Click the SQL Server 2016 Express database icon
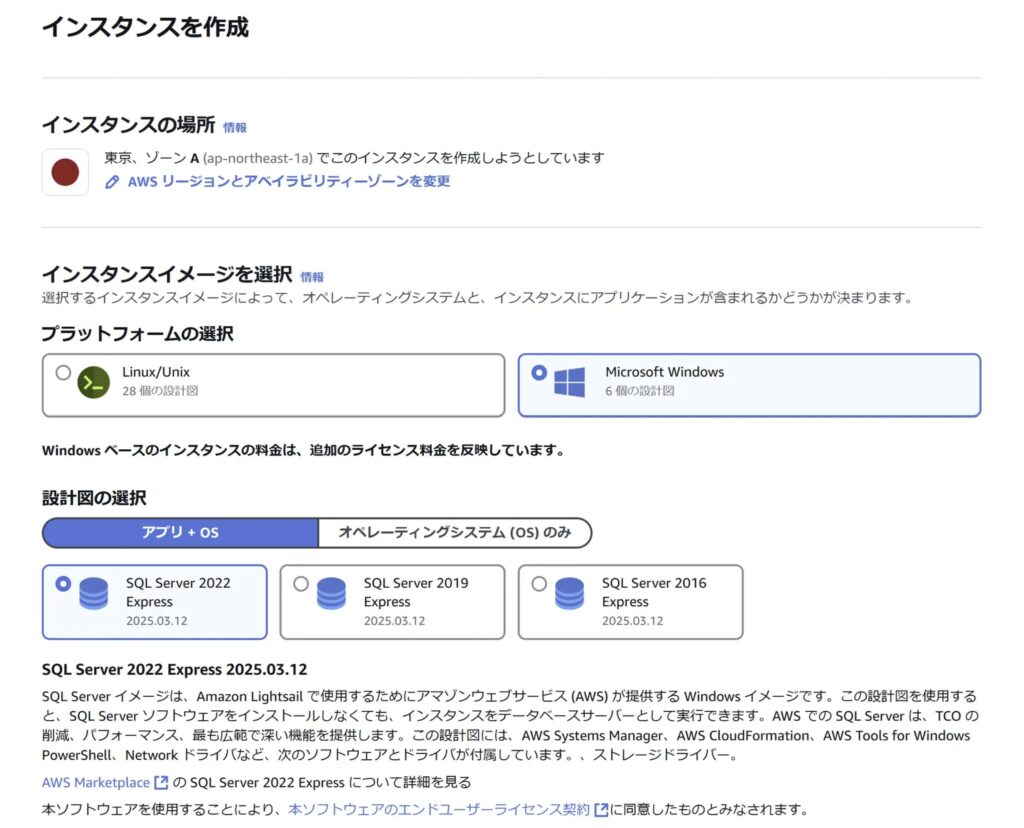 (x=569, y=593)
